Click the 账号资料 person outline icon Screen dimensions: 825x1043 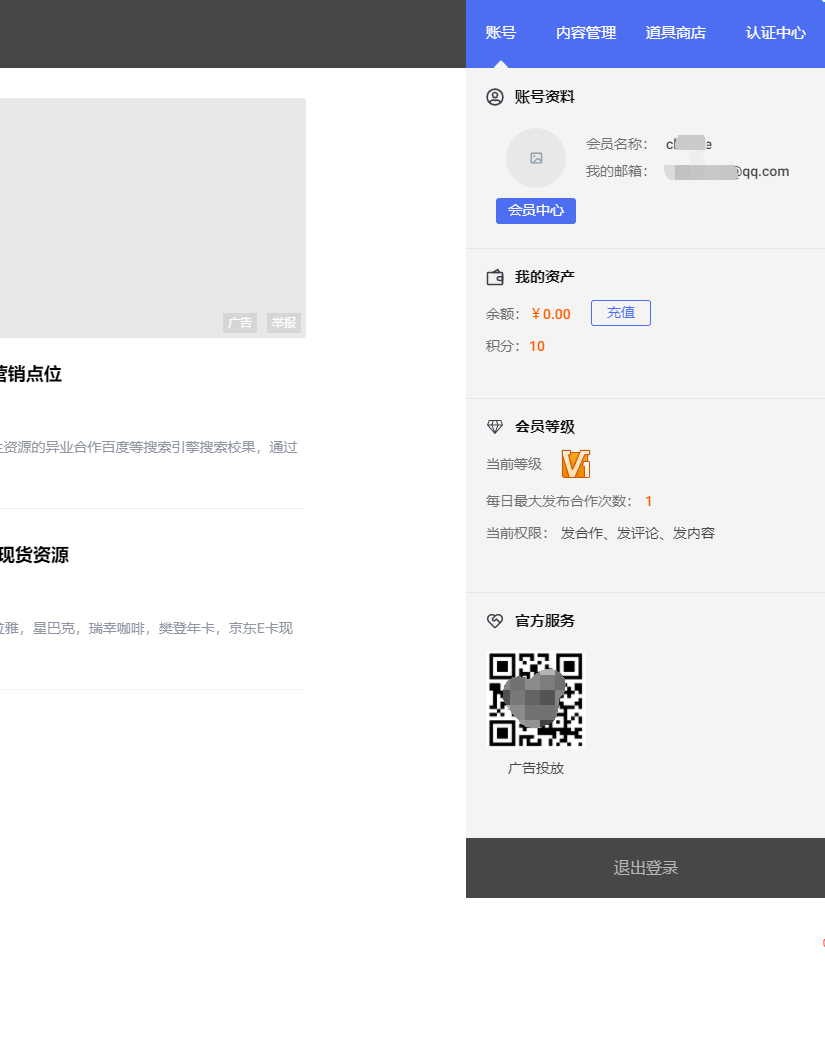494,97
